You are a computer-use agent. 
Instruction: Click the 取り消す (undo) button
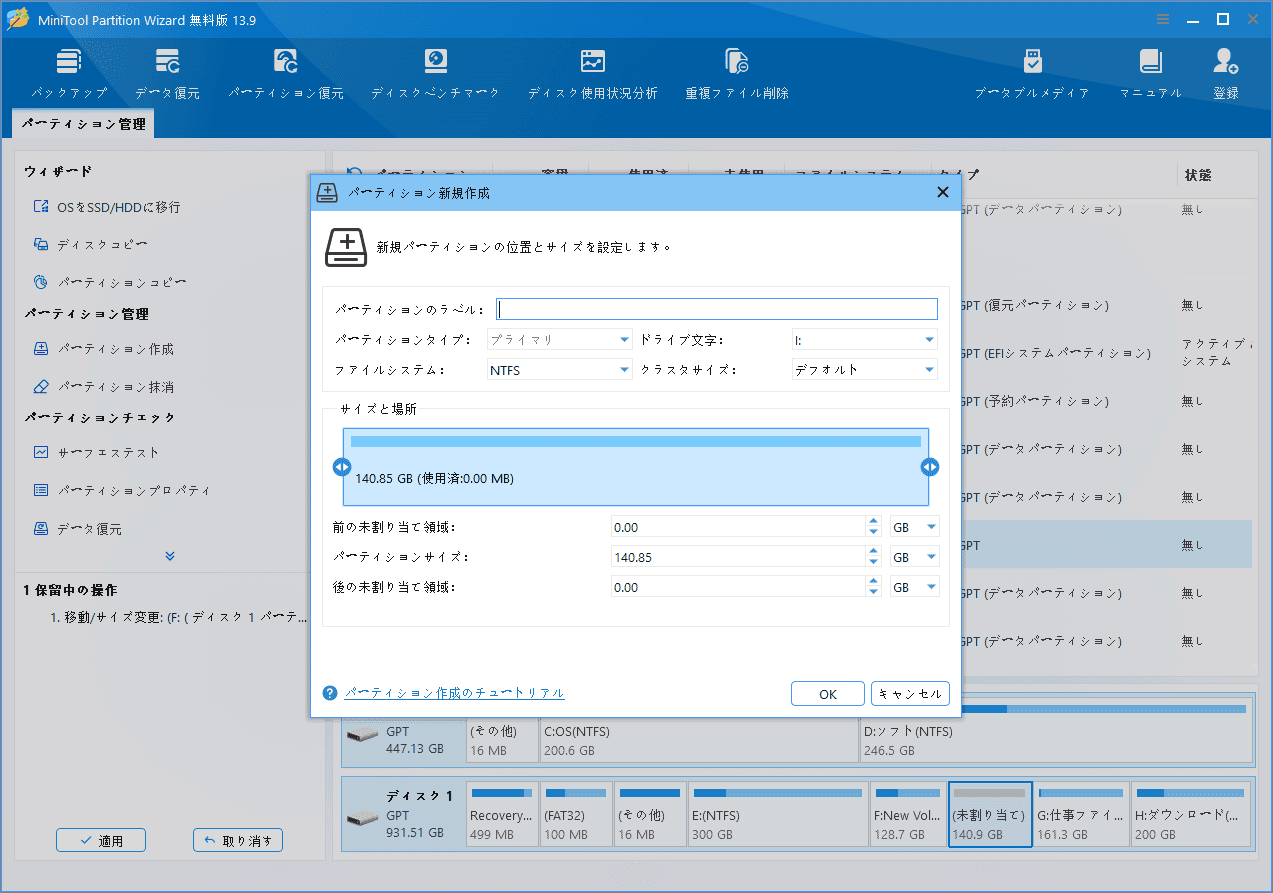pos(238,840)
